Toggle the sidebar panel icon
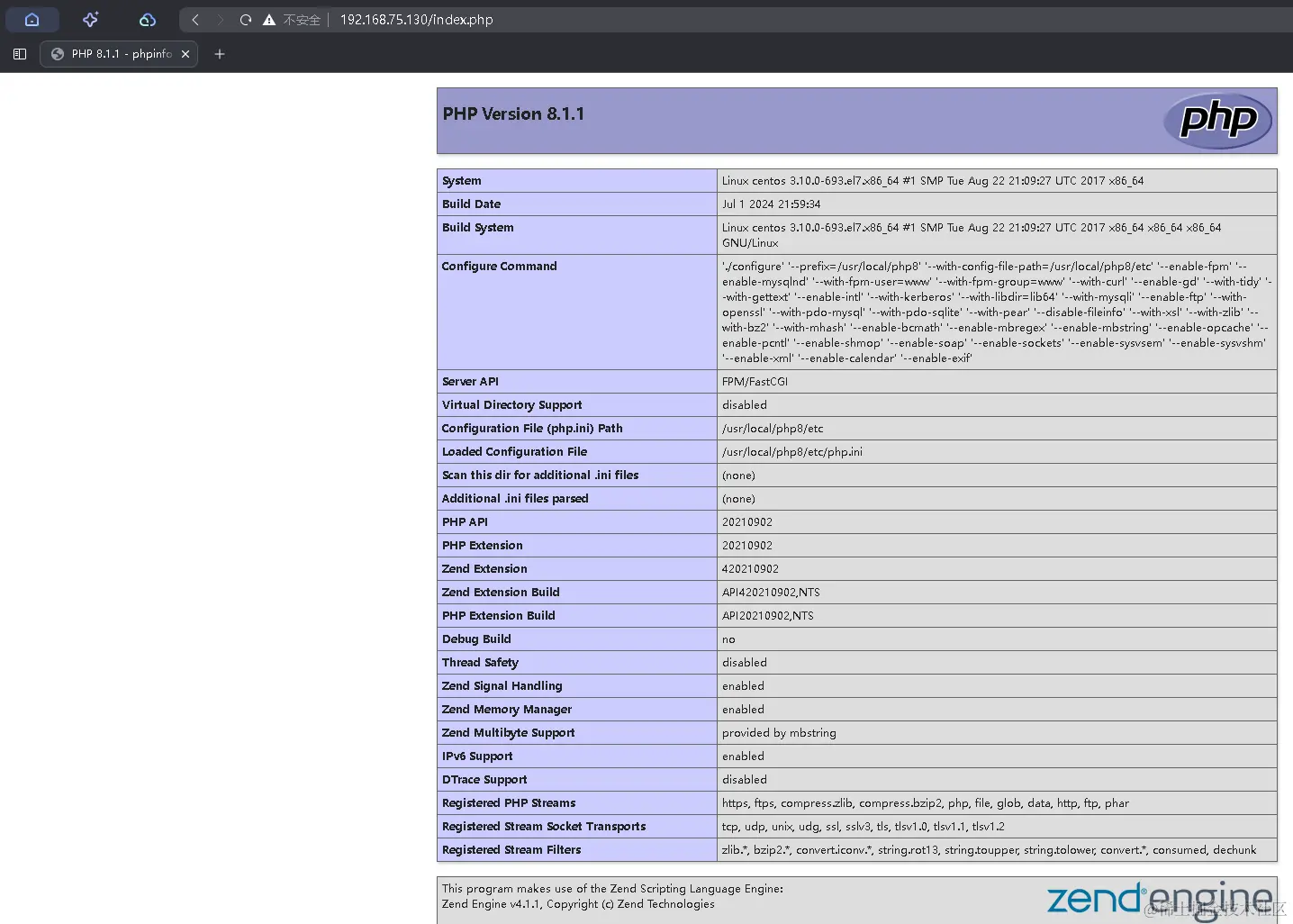This screenshot has width=1293, height=924. (20, 54)
